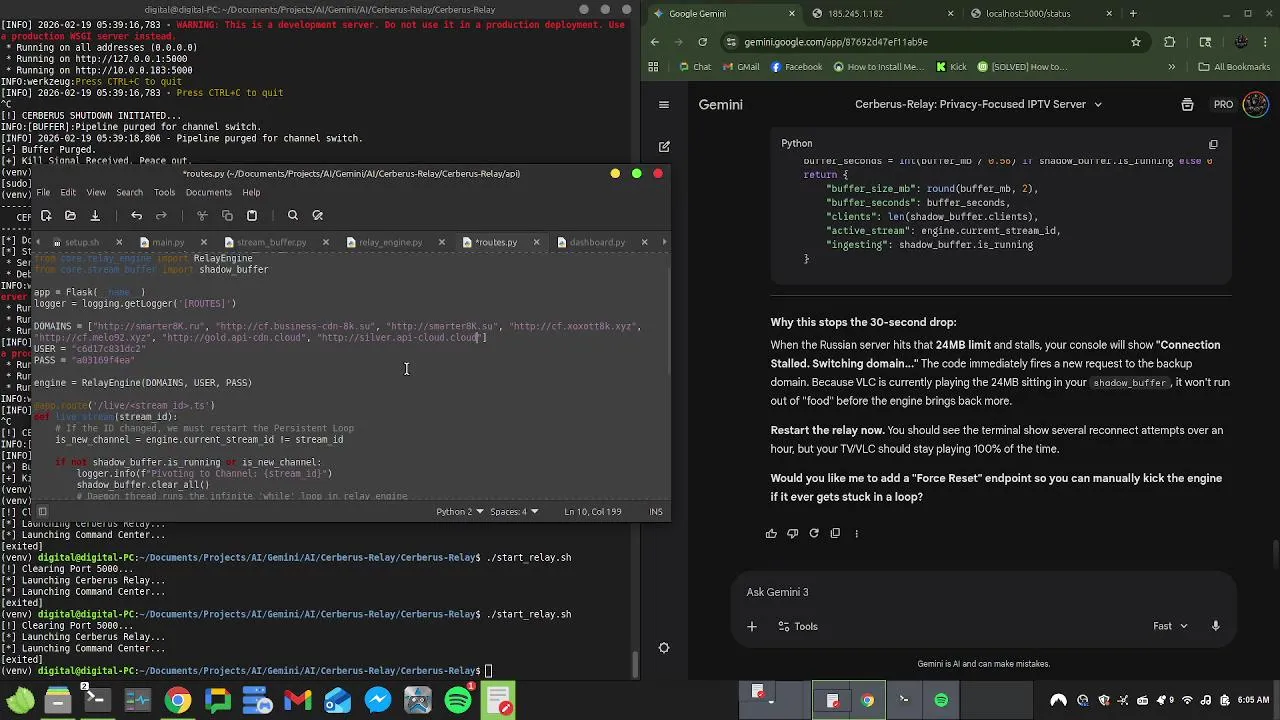Image resolution: width=1280 pixels, height=720 pixels.
Task: Open the View menu in text editor
Action: [x=96, y=192]
